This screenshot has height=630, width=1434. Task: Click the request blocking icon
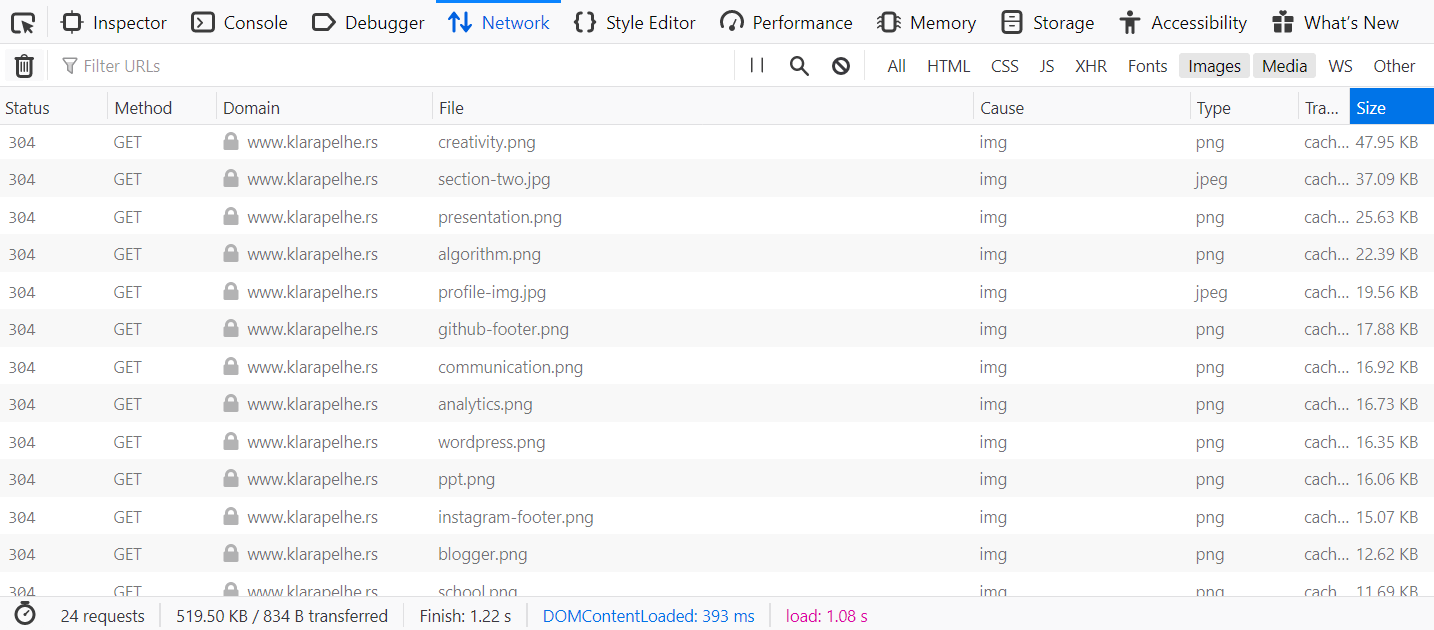[x=841, y=65]
